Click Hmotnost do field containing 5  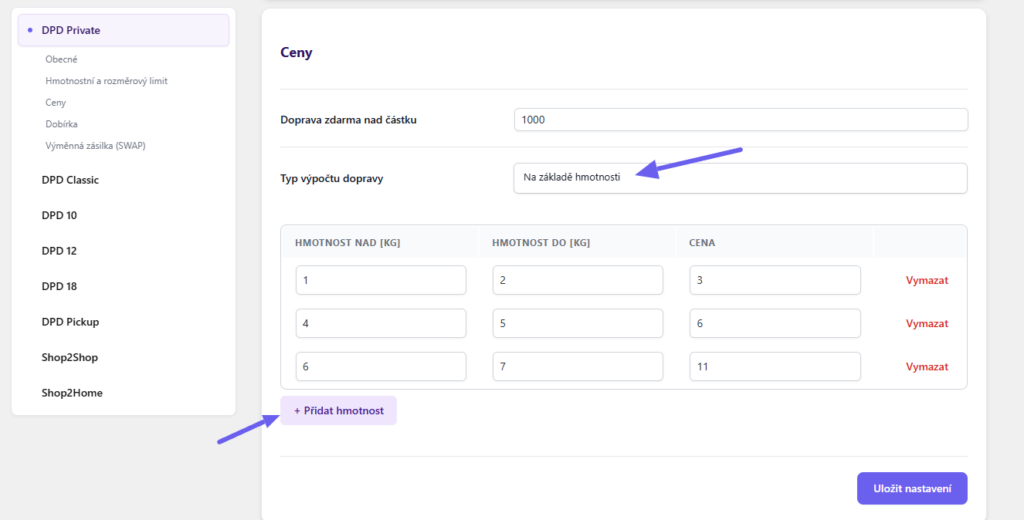(578, 323)
